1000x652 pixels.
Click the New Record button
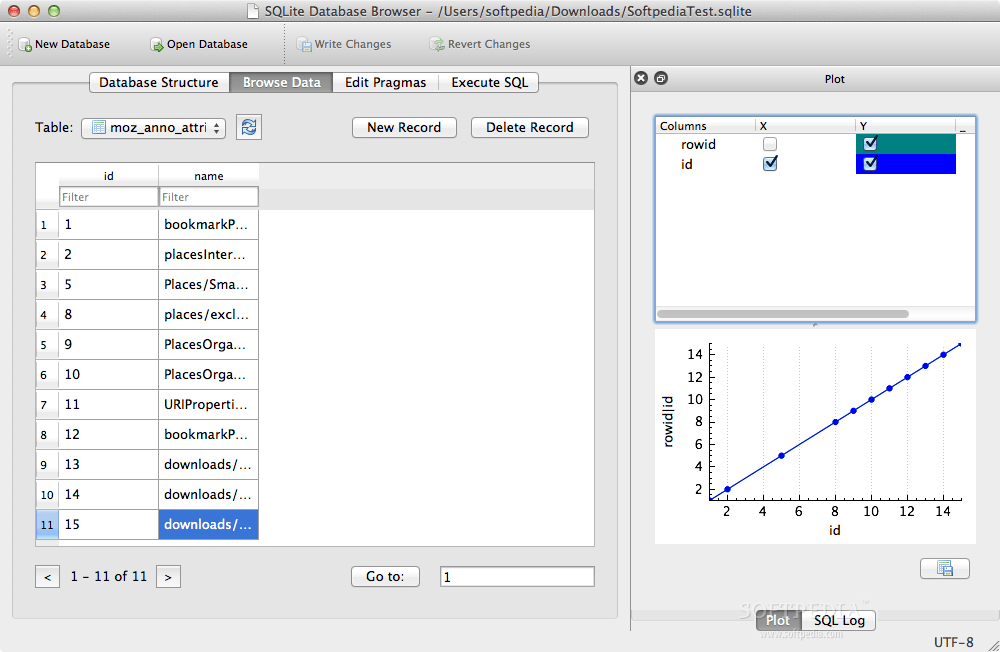(x=404, y=127)
